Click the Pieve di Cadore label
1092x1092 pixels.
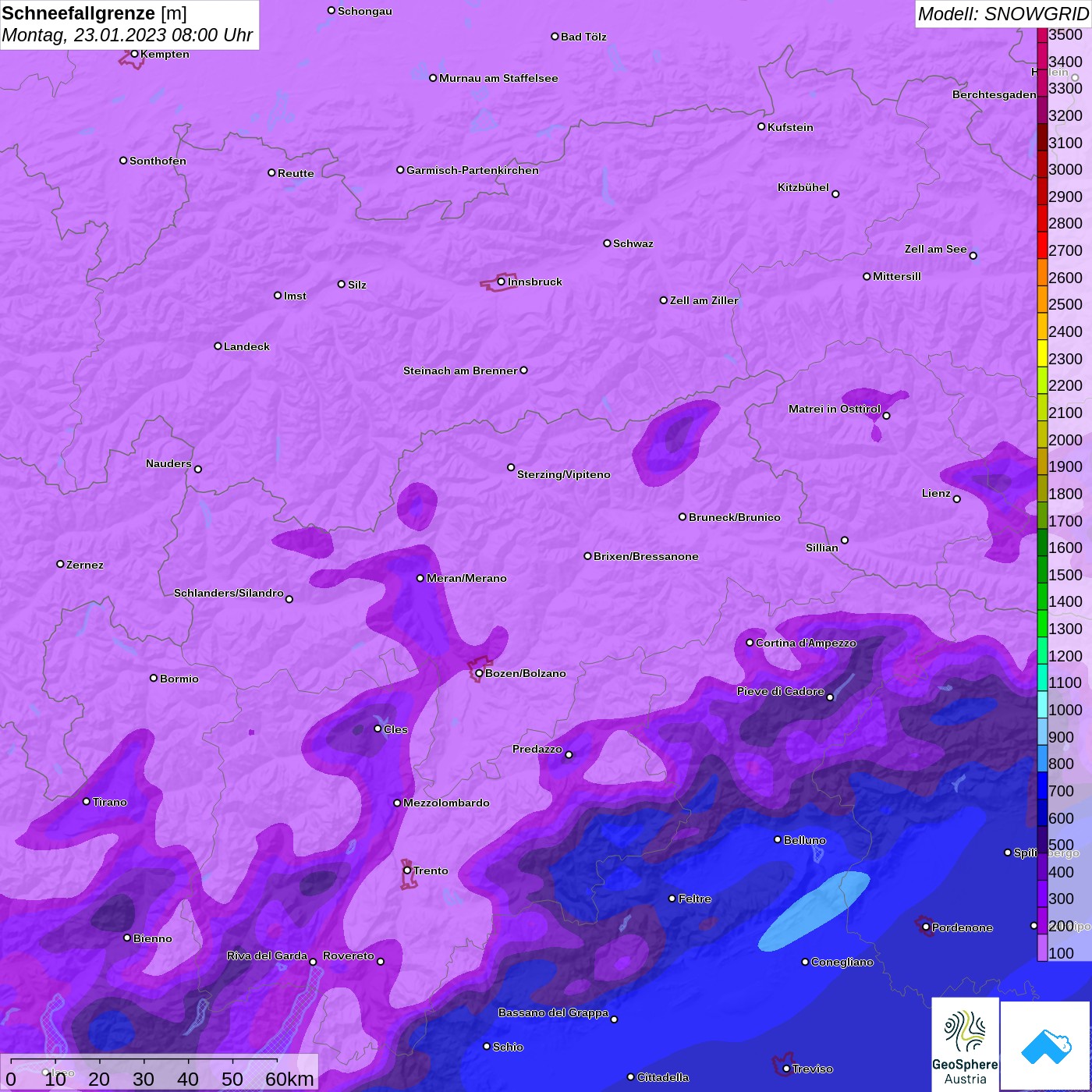click(x=781, y=691)
